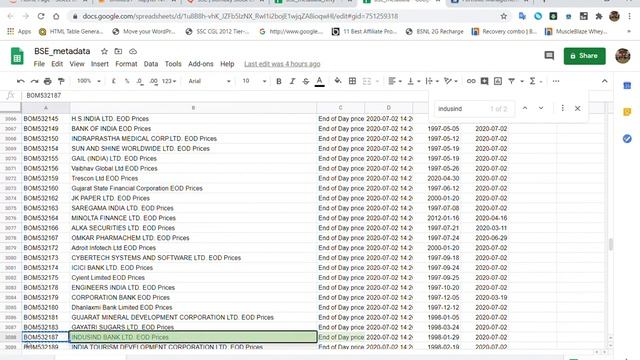The width and height of the screenshot is (640, 360).
Task: Print the spreadsheet via printer icon
Action: pos(48,81)
